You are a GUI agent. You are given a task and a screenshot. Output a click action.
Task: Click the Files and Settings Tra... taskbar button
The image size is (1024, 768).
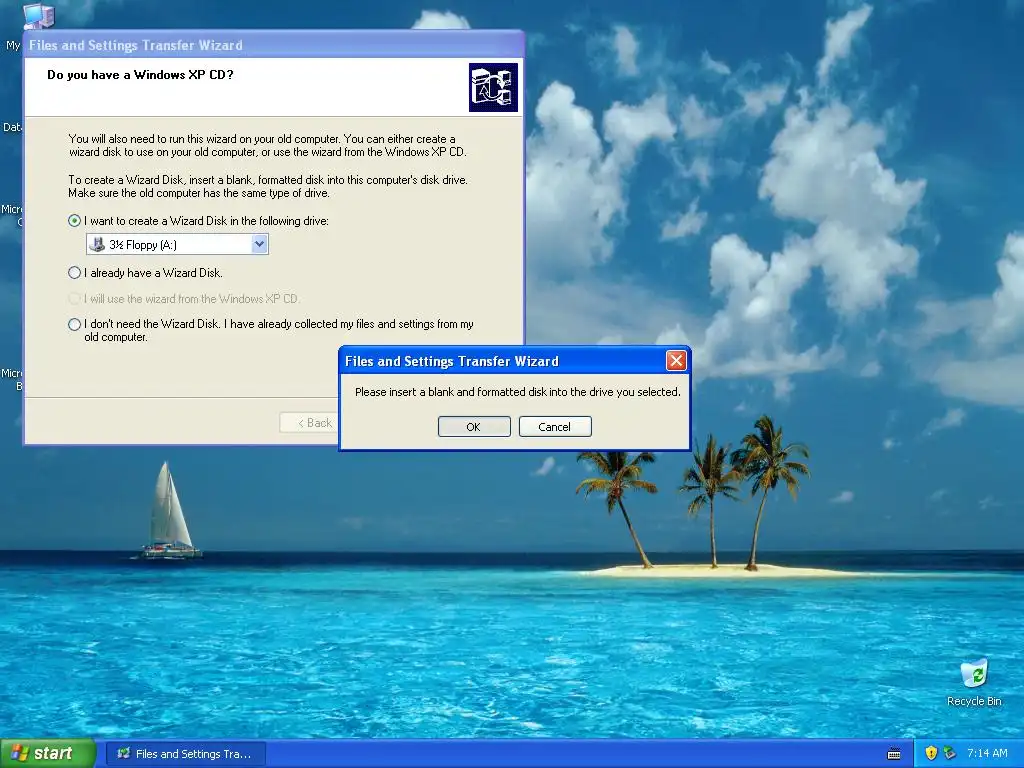(x=185, y=754)
